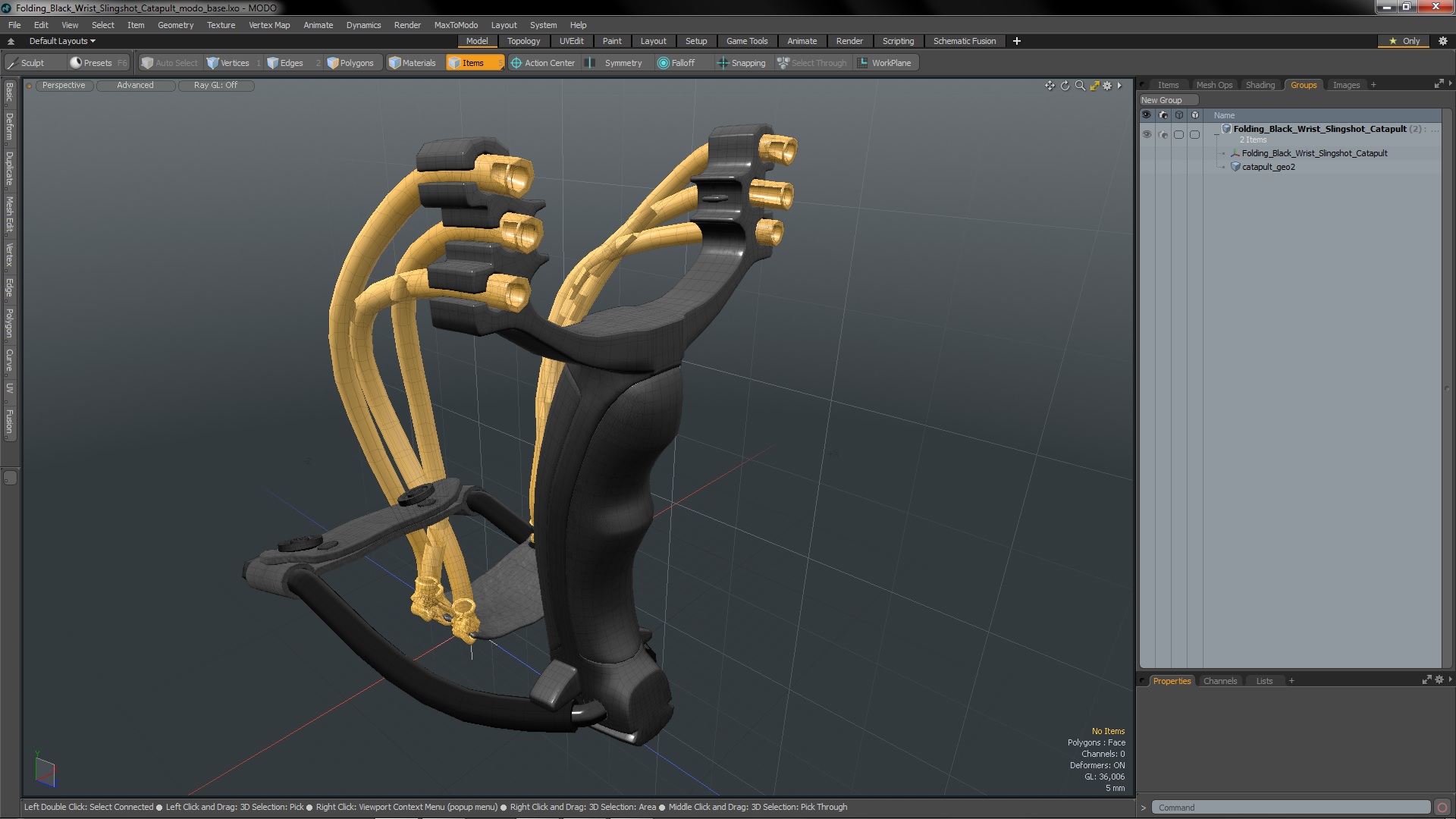Open the File menu
This screenshot has height=819, width=1456.
(x=14, y=25)
